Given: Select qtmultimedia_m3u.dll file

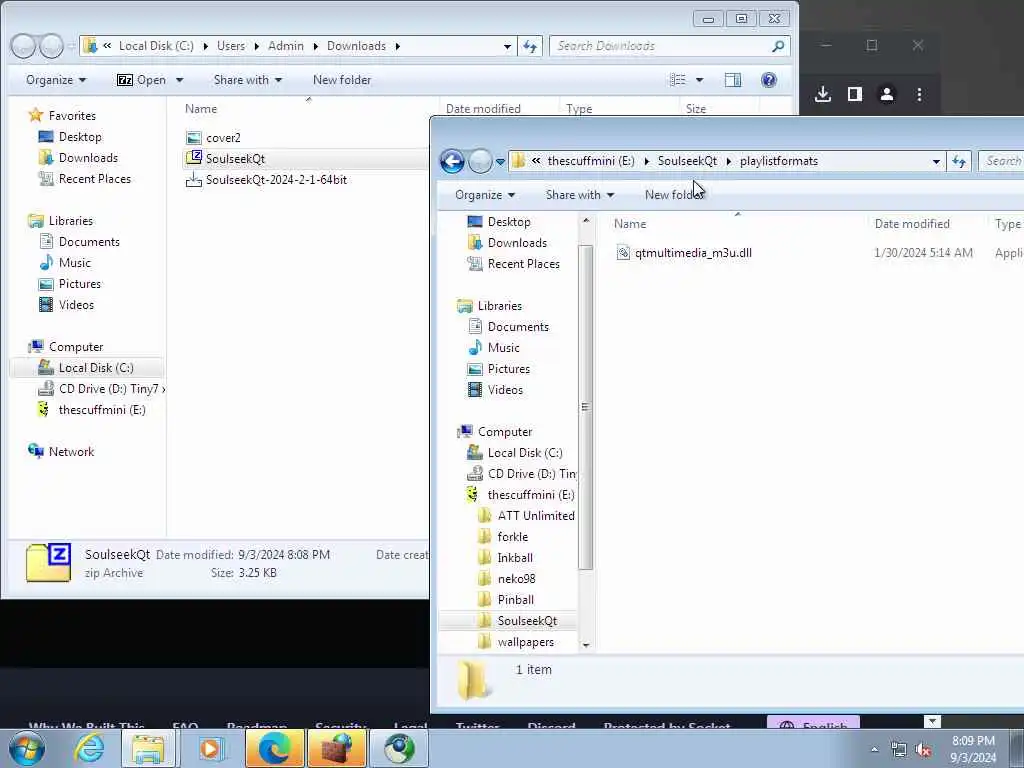Looking at the screenshot, I should pyautogui.click(x=693, y=253).
